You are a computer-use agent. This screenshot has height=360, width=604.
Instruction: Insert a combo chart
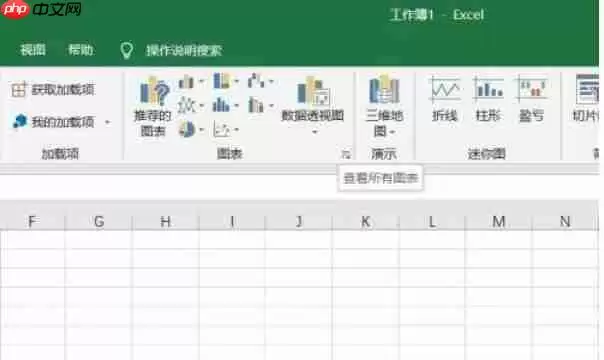click(x=256, y=105)
